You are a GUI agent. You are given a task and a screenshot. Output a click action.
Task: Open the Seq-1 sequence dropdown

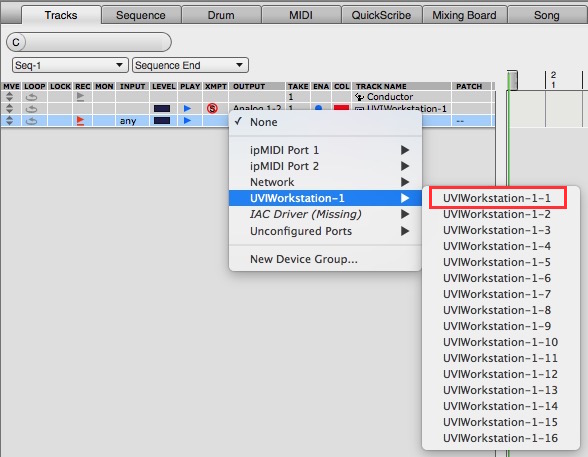[70, 65]
